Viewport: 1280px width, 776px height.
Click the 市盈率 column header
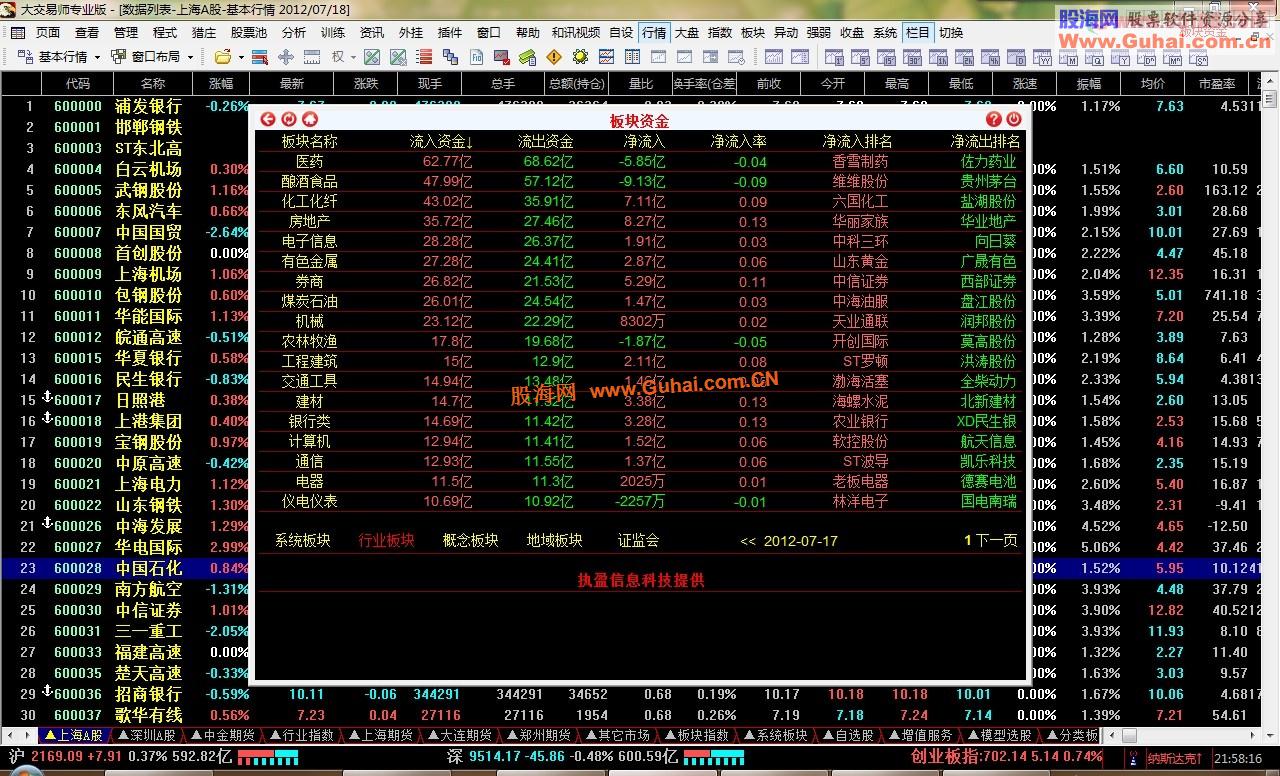pos(1217,84)
